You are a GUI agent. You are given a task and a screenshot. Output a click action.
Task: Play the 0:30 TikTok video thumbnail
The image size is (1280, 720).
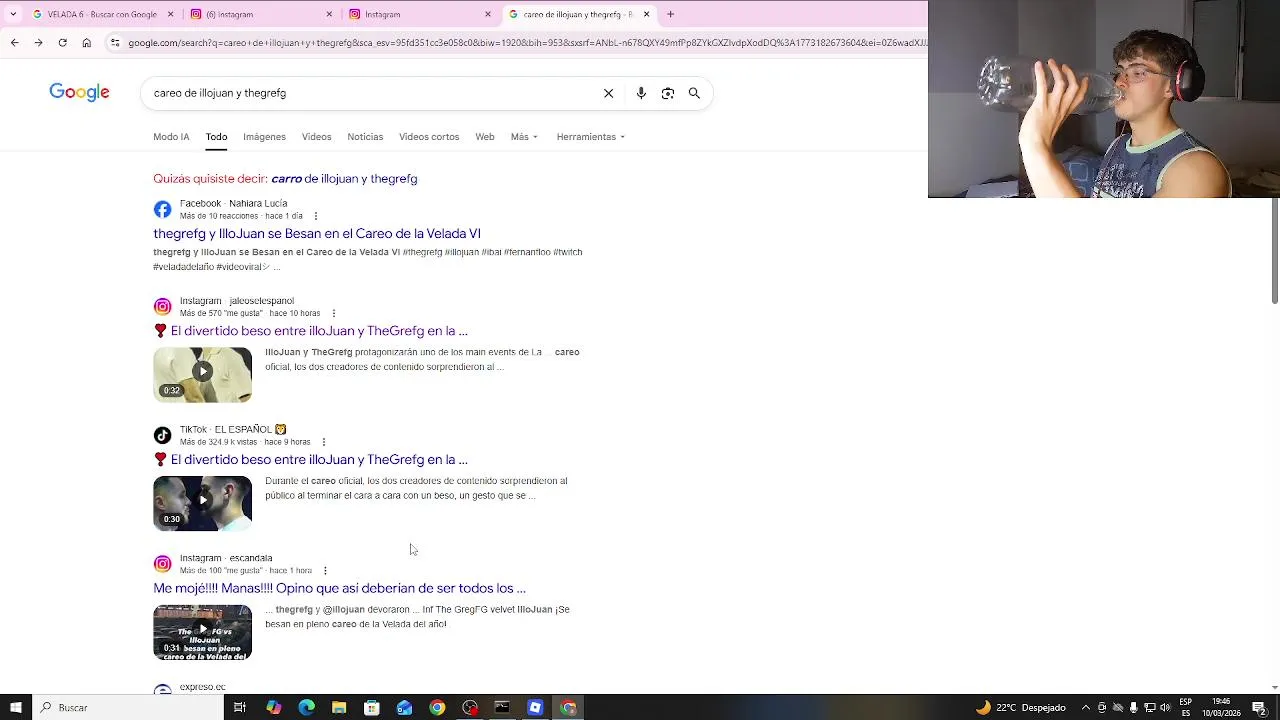point(202,504)
